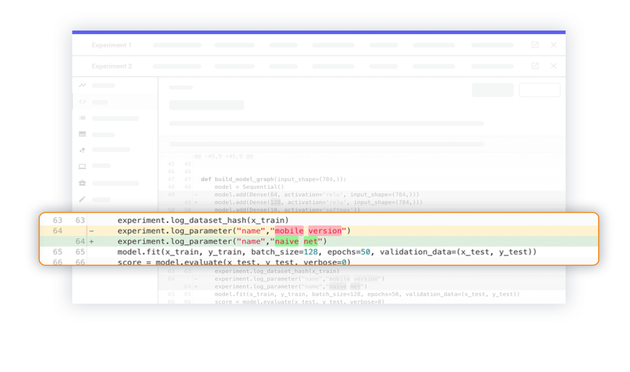Open the briefcase icon in sidebar
The height and width of the screenshot is (372, 630).
pyautogui.click(x=82, y=183)
